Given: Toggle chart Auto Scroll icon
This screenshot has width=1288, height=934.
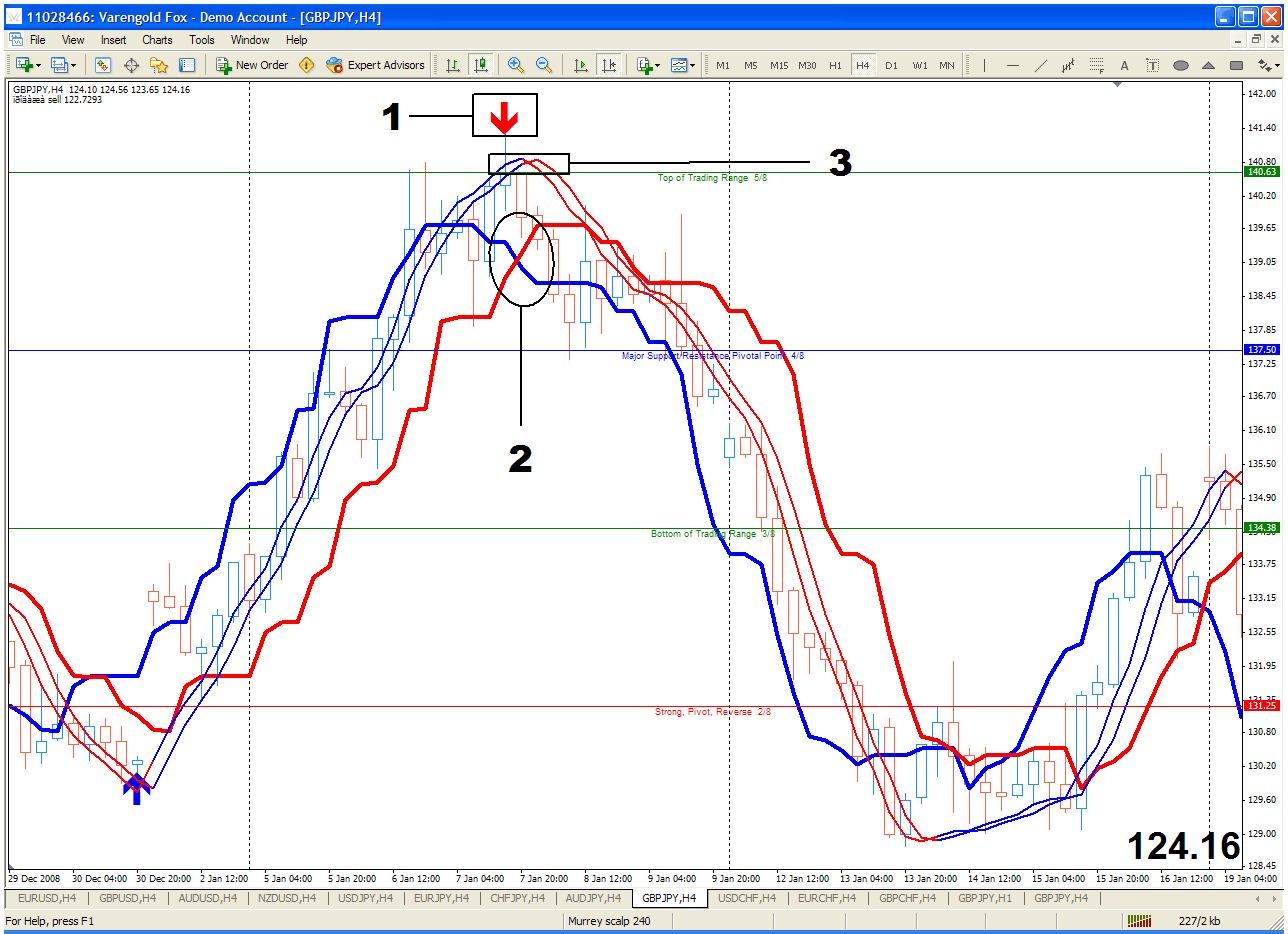Looking at the screenshot, I should 581,65.
